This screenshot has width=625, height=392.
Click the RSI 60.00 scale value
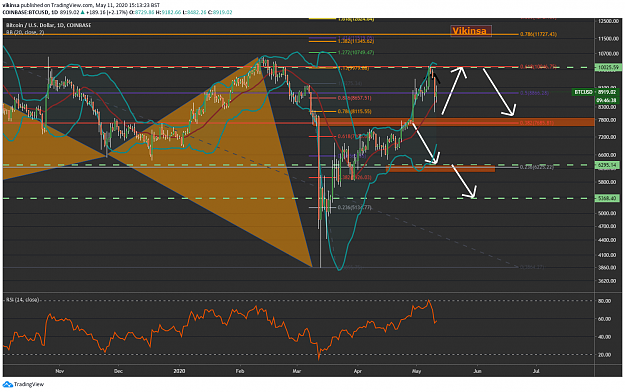[605, 319]
